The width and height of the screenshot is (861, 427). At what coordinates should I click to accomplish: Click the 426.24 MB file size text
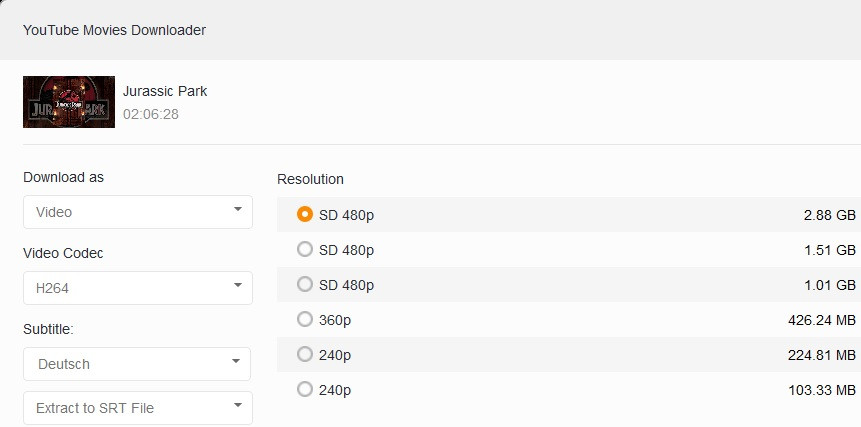[822, 320]
